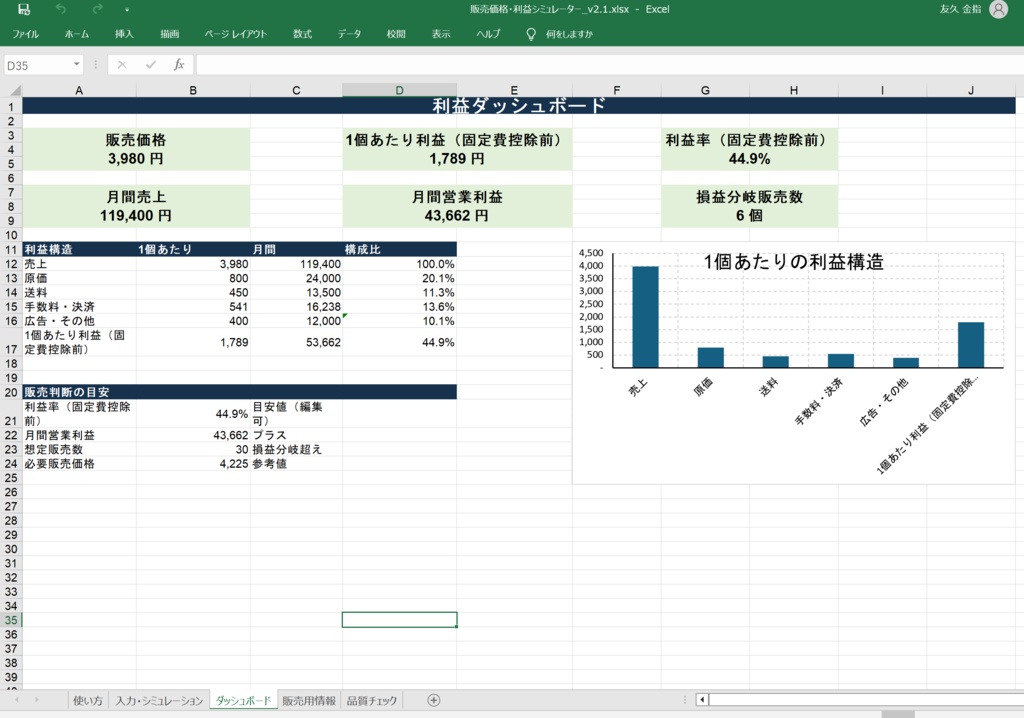Save the workbook with the floppy icon
The width and height of the screenshot is (1024, 718).
(x=24, y=9)
